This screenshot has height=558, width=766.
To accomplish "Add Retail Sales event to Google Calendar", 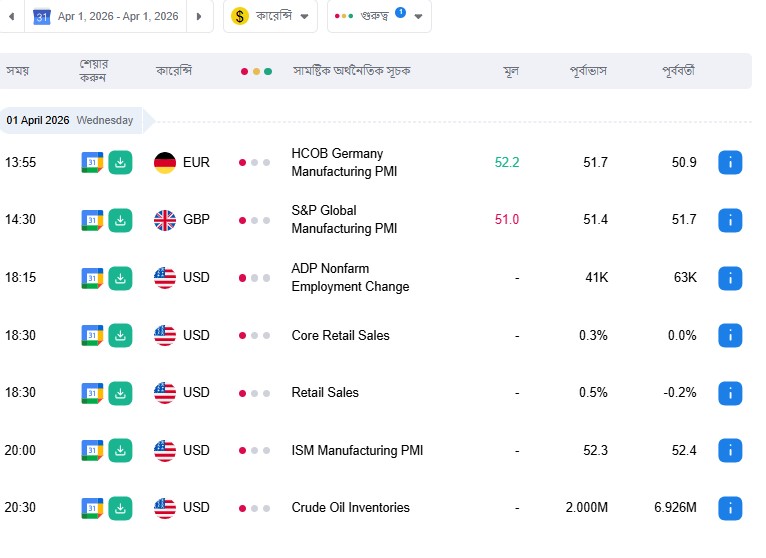I will [x=92, y=392].
